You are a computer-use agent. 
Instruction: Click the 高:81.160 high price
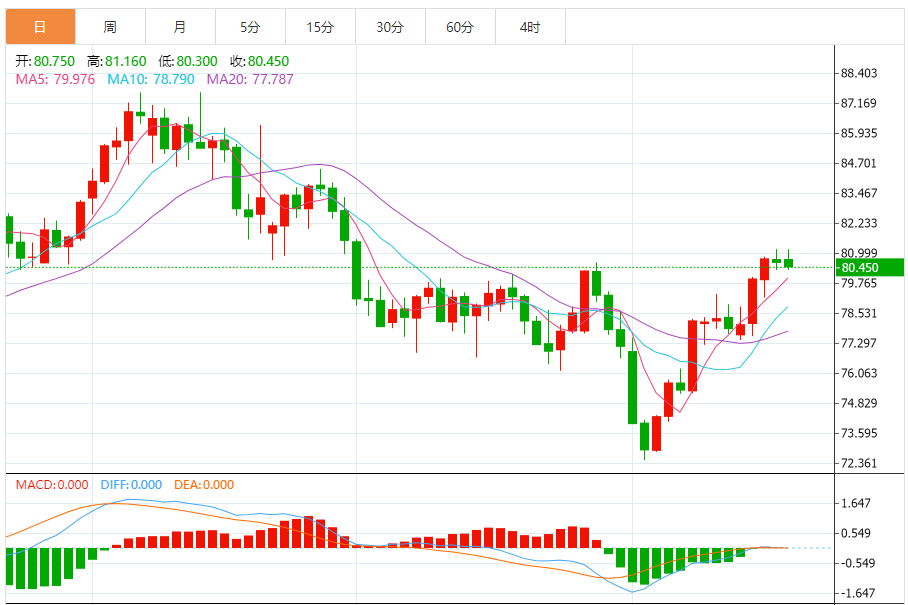116,61
